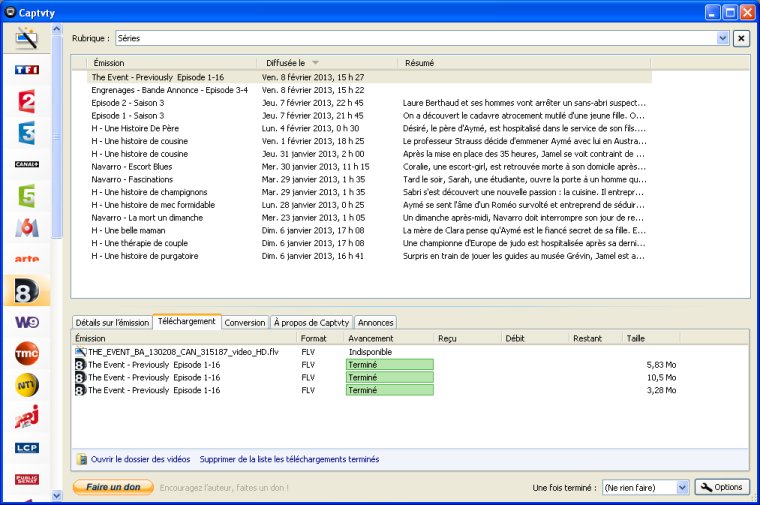760x505 pixels.
Task: Click 'Ouvrir le dossier des vidéos' link
Action: 140,459
